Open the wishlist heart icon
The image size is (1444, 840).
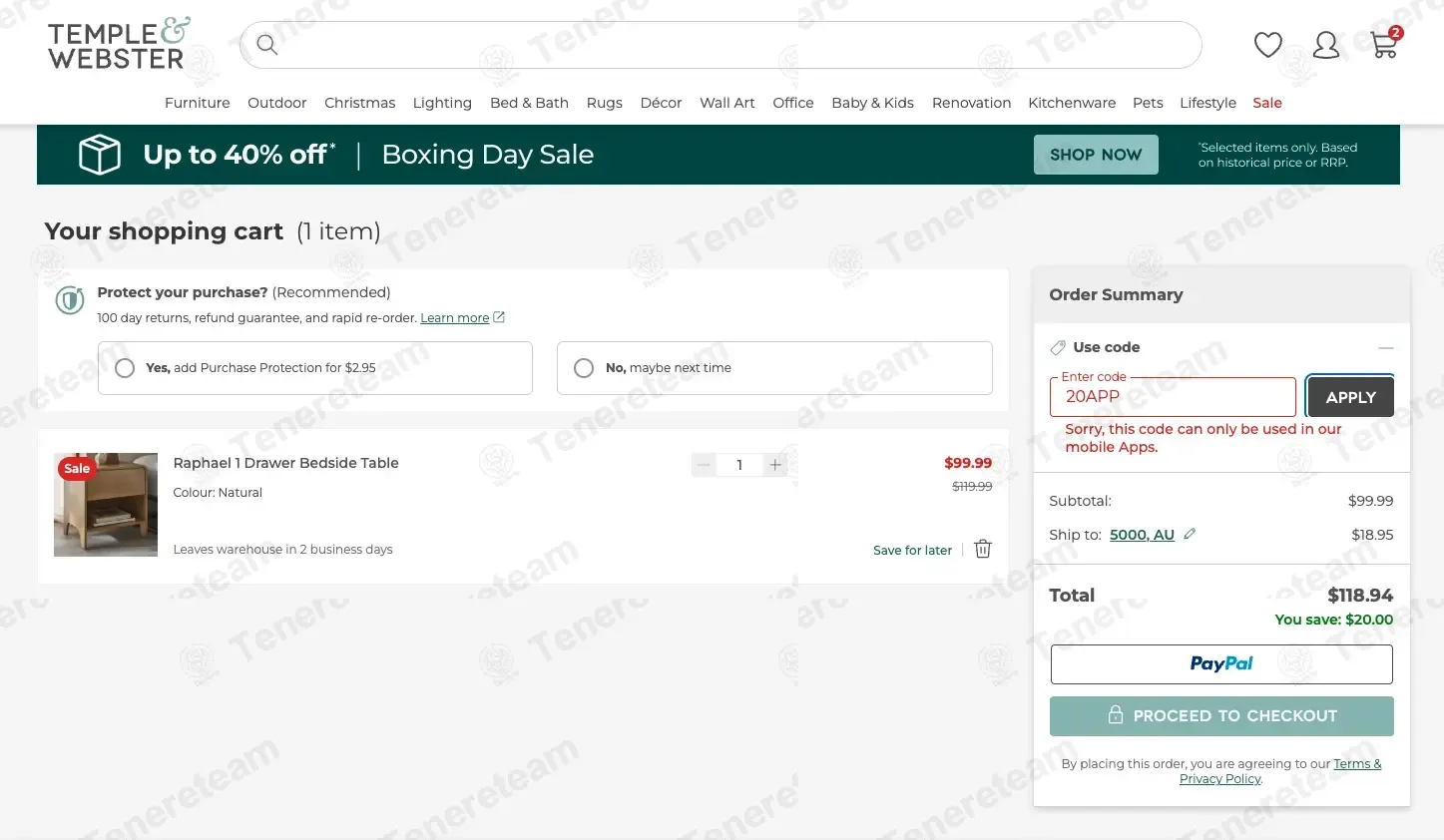(1267, 45)
